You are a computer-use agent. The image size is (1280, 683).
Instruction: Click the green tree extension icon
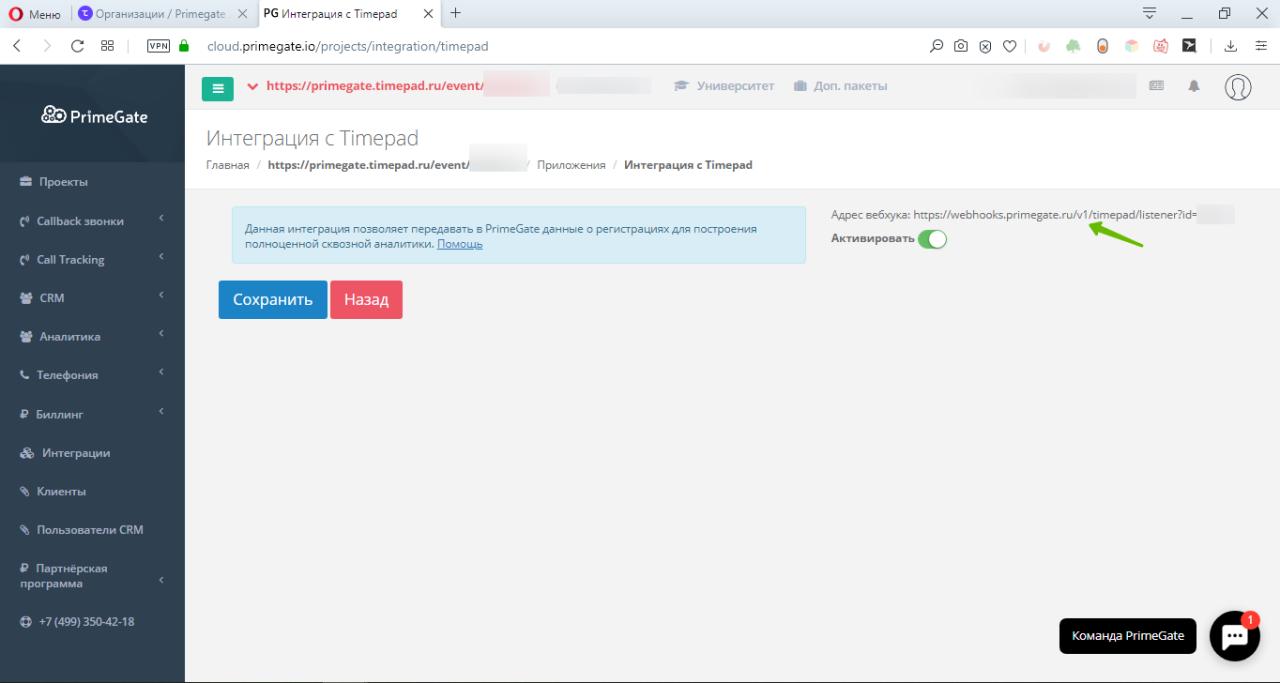coord(1073,46)
